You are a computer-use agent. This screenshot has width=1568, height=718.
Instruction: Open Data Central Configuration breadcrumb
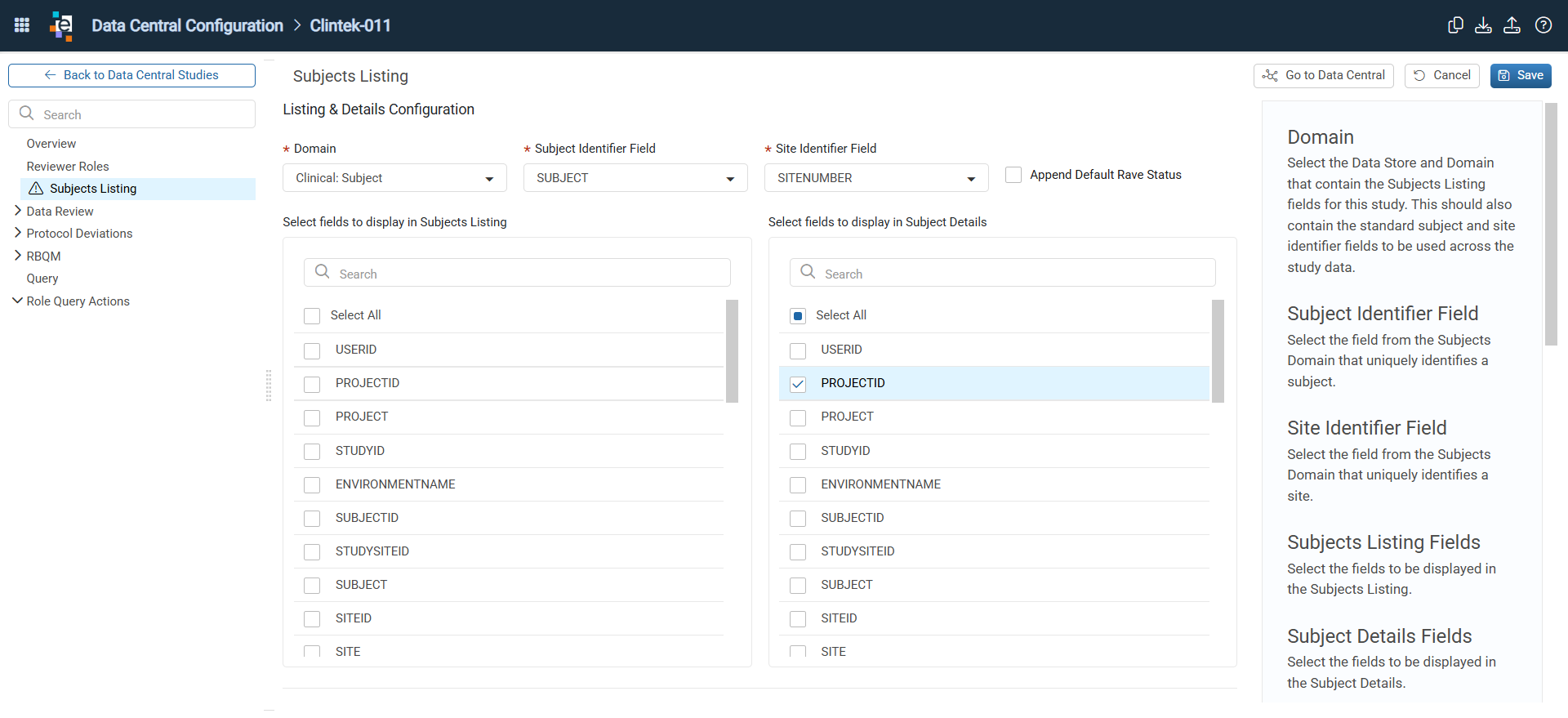187,25
